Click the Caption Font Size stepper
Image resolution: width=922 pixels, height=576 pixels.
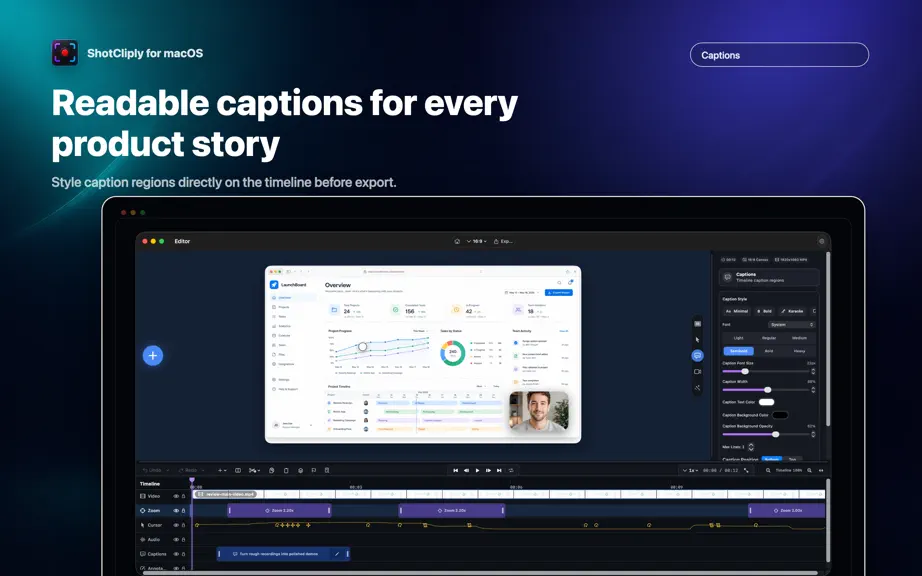click(x=813, y=371)
